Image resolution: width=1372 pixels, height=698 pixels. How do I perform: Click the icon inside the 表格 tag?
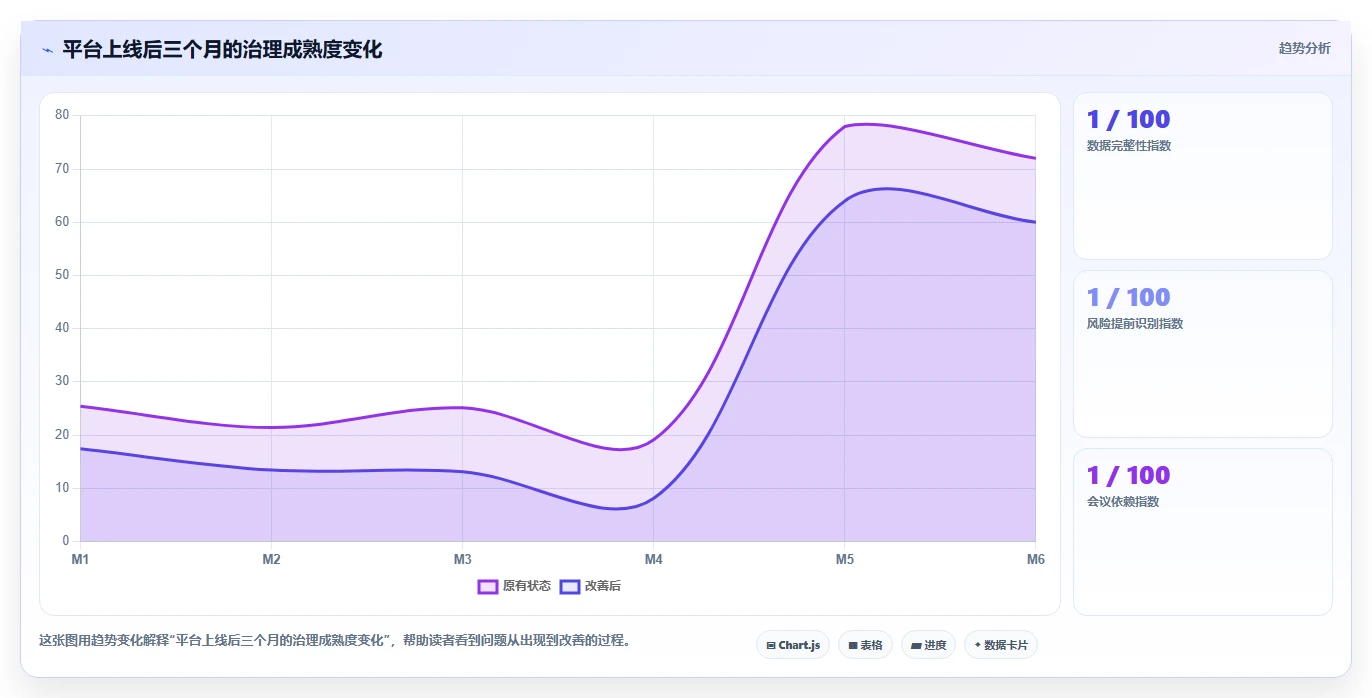tap(853, 646)
